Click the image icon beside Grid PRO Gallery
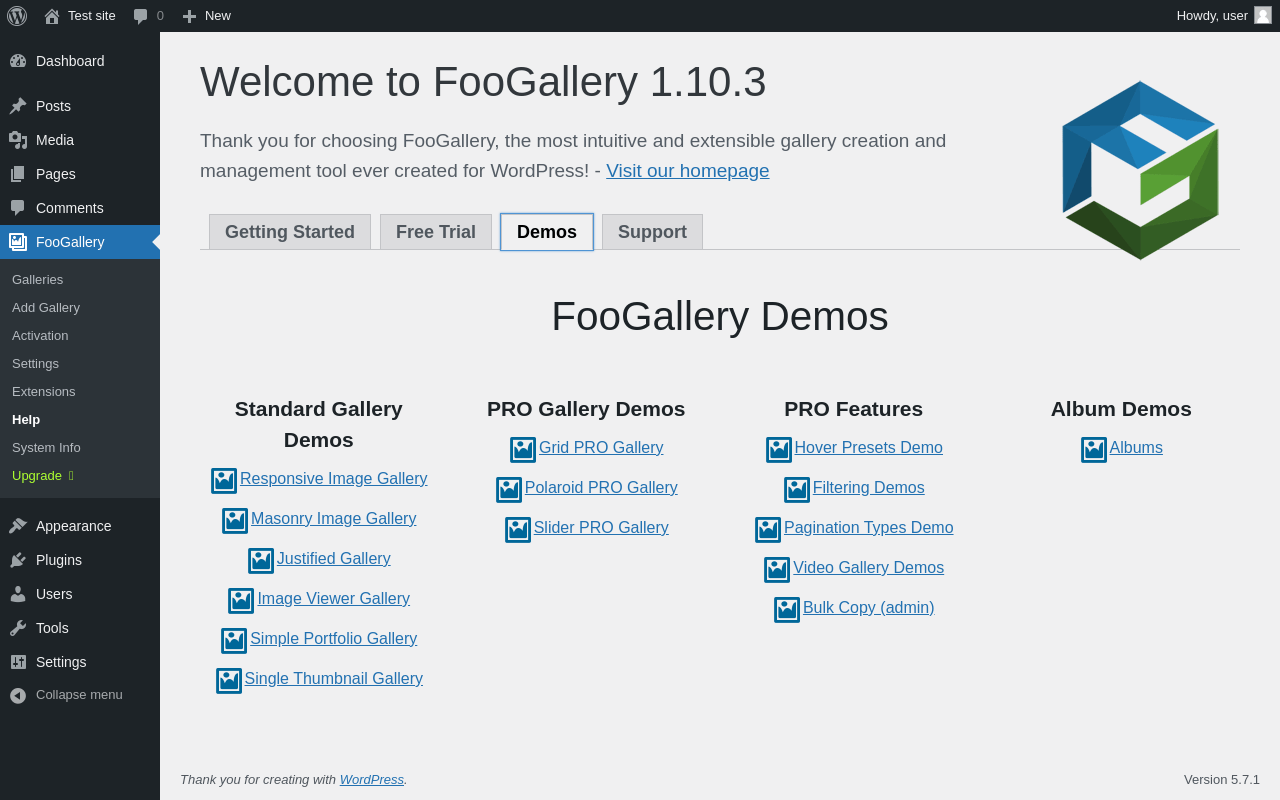 point(523,450)
